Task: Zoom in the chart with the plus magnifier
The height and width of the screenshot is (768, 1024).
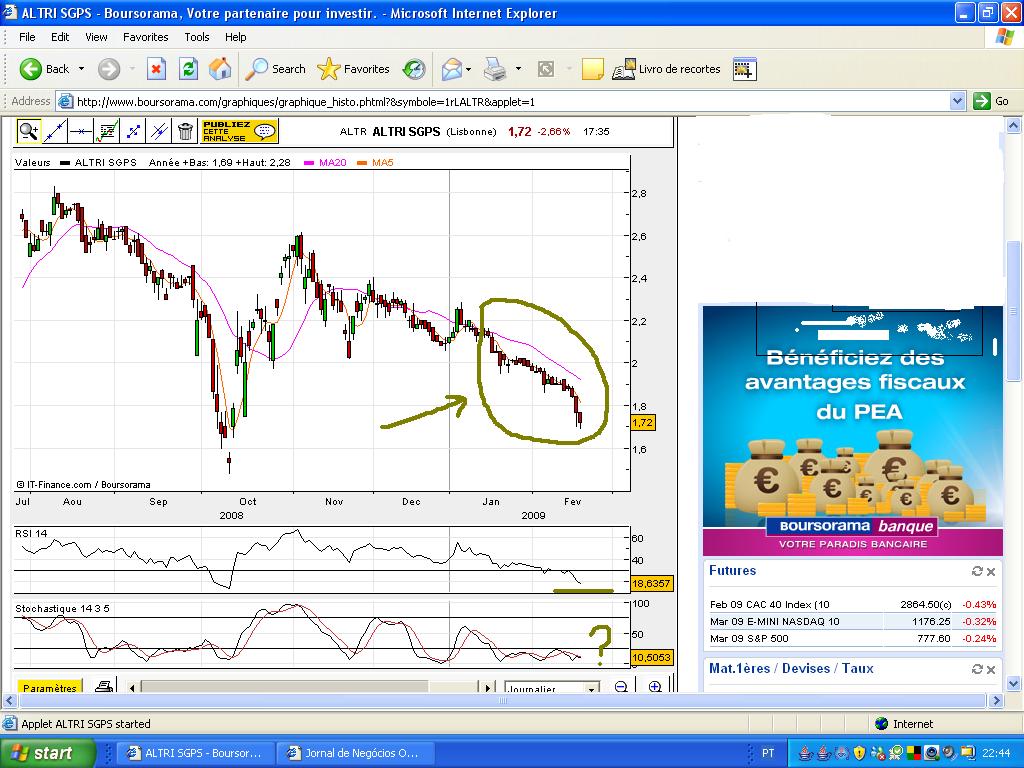Action: (655, 686)
